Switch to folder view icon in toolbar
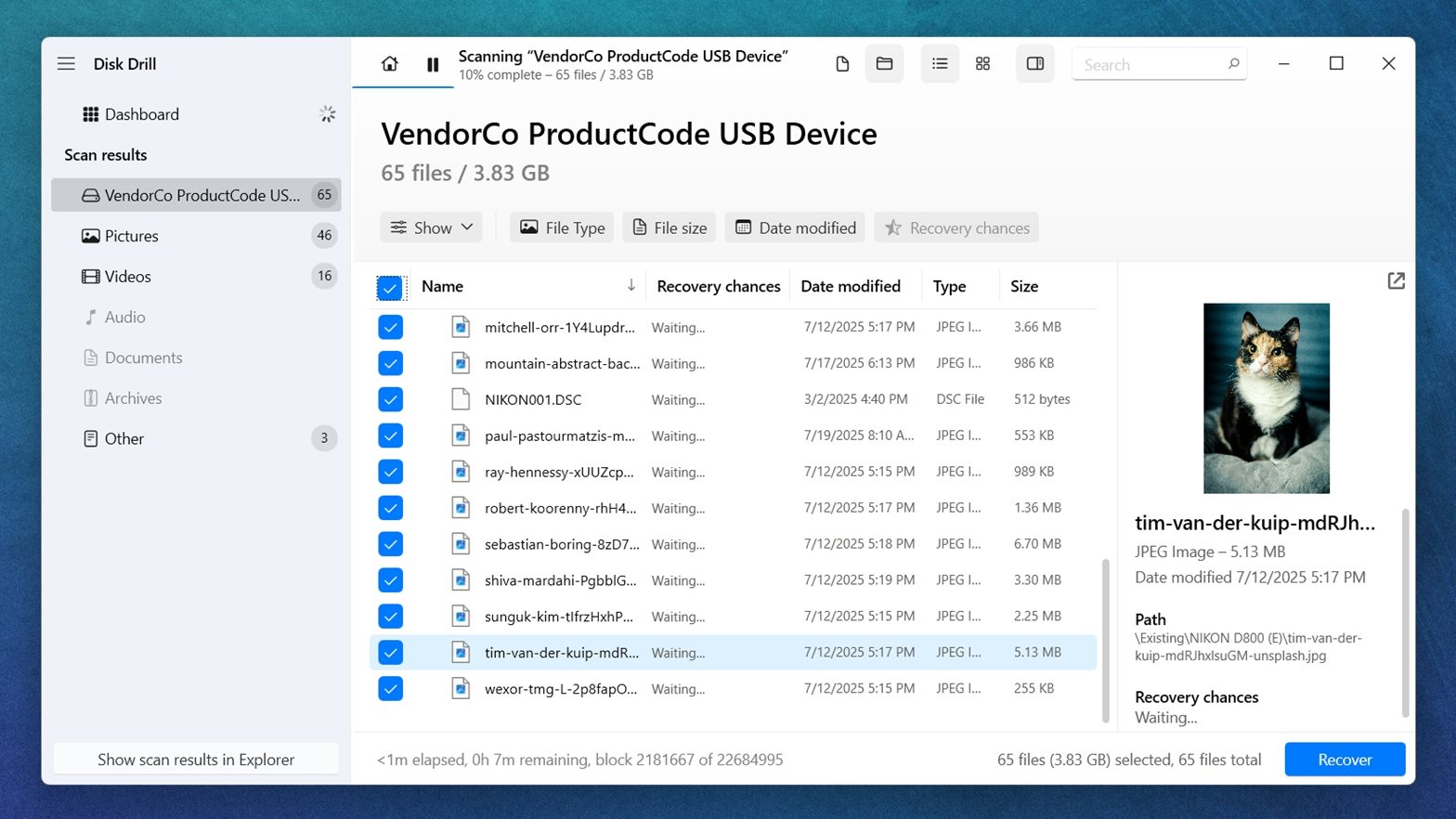The image size is (1456, 819). click(x=884, y=64)
